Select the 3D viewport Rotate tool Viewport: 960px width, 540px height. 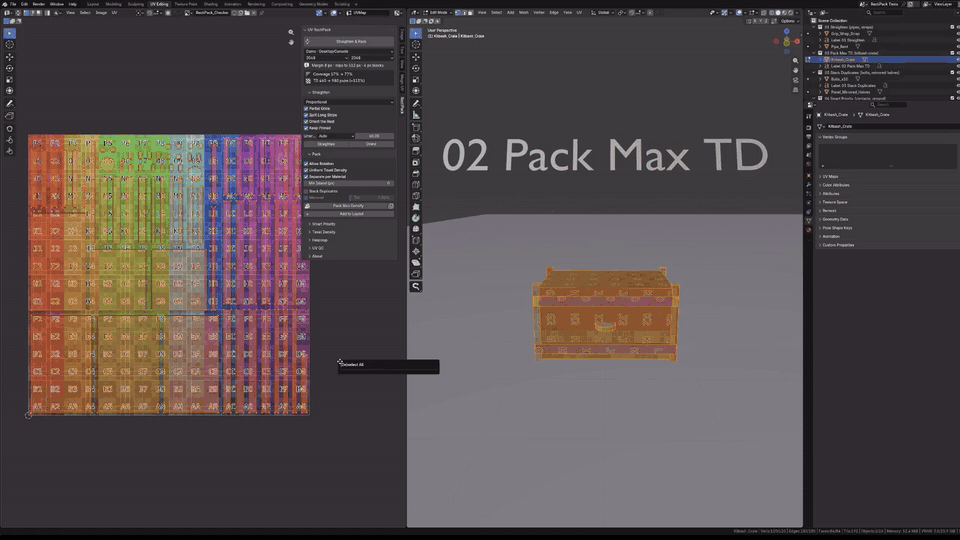[416, 68]
